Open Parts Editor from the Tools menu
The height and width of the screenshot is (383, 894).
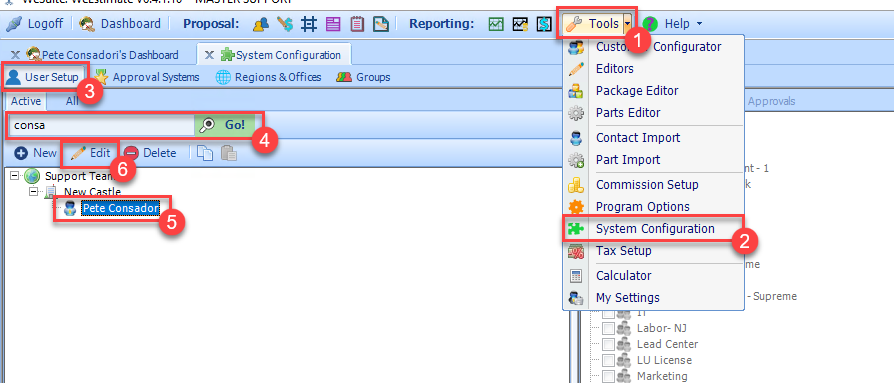tap(628, 113)
